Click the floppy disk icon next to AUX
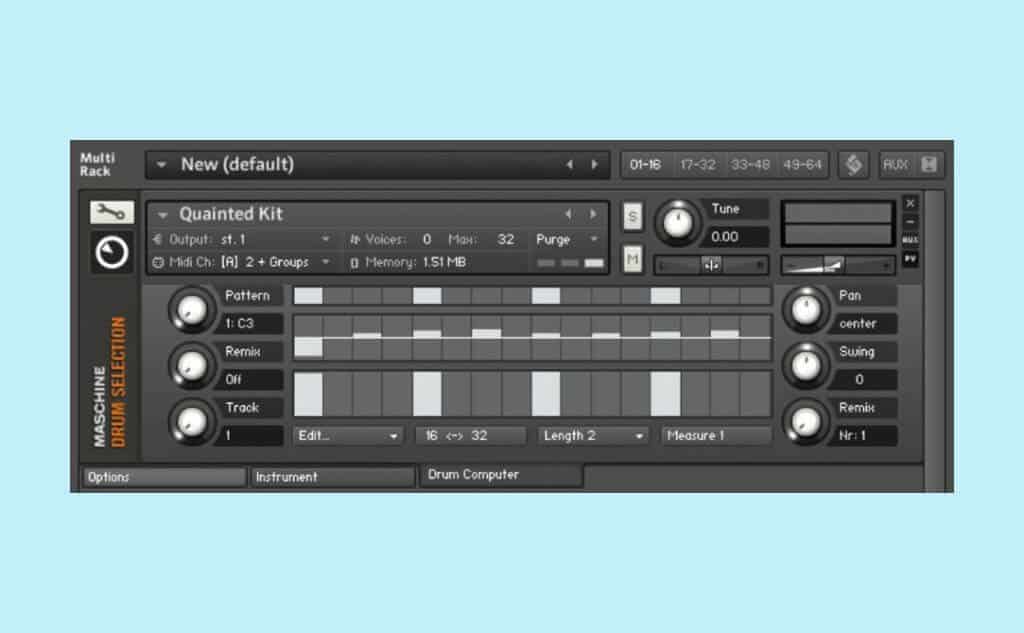Screen dimensions: 1024x633 click(x=929, y=165)
